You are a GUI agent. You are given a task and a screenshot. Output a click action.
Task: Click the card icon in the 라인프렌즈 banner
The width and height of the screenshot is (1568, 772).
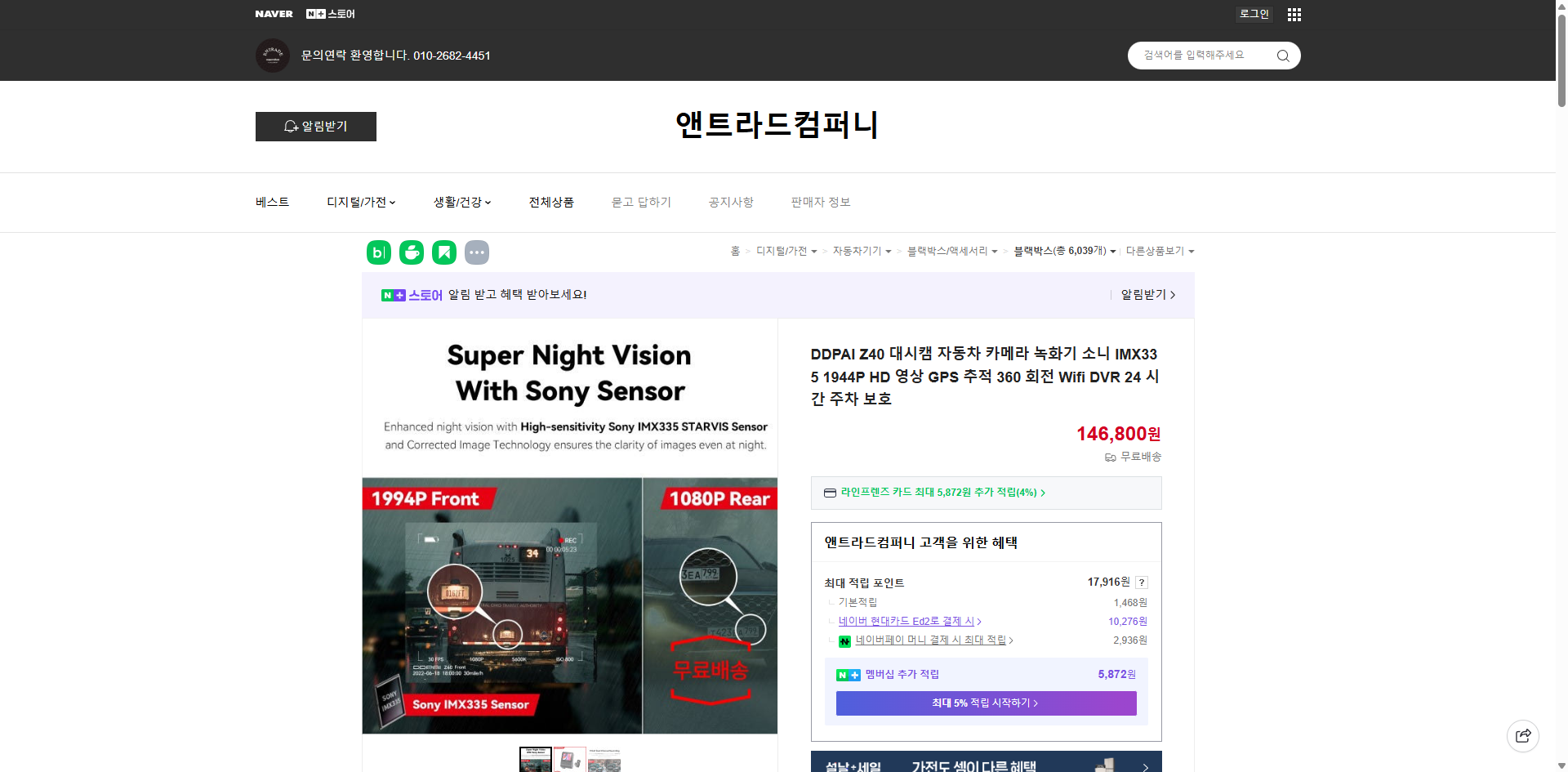[x=829, y=493]
